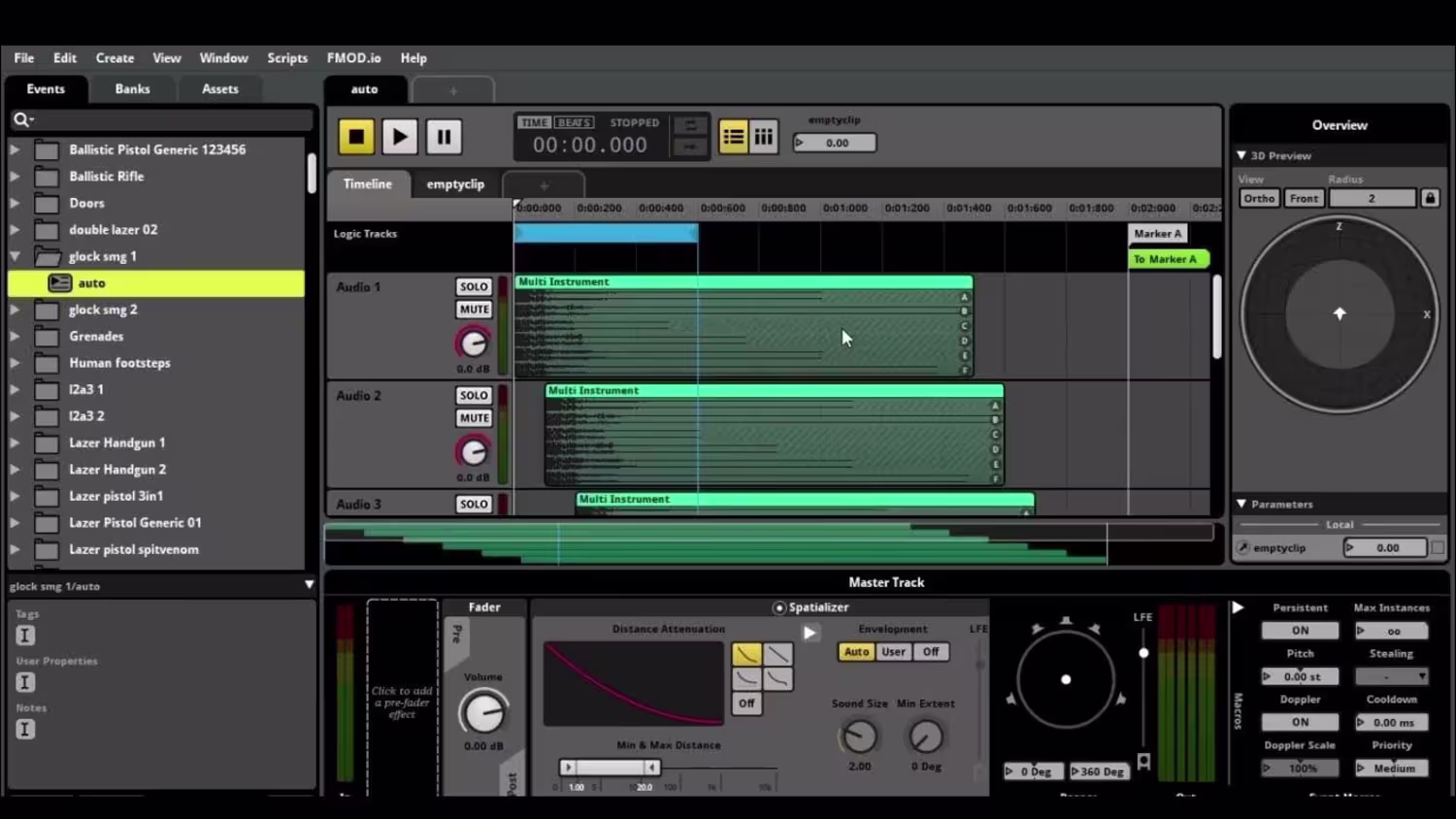Click the doors folder icon in events list

tap(47, 204)
